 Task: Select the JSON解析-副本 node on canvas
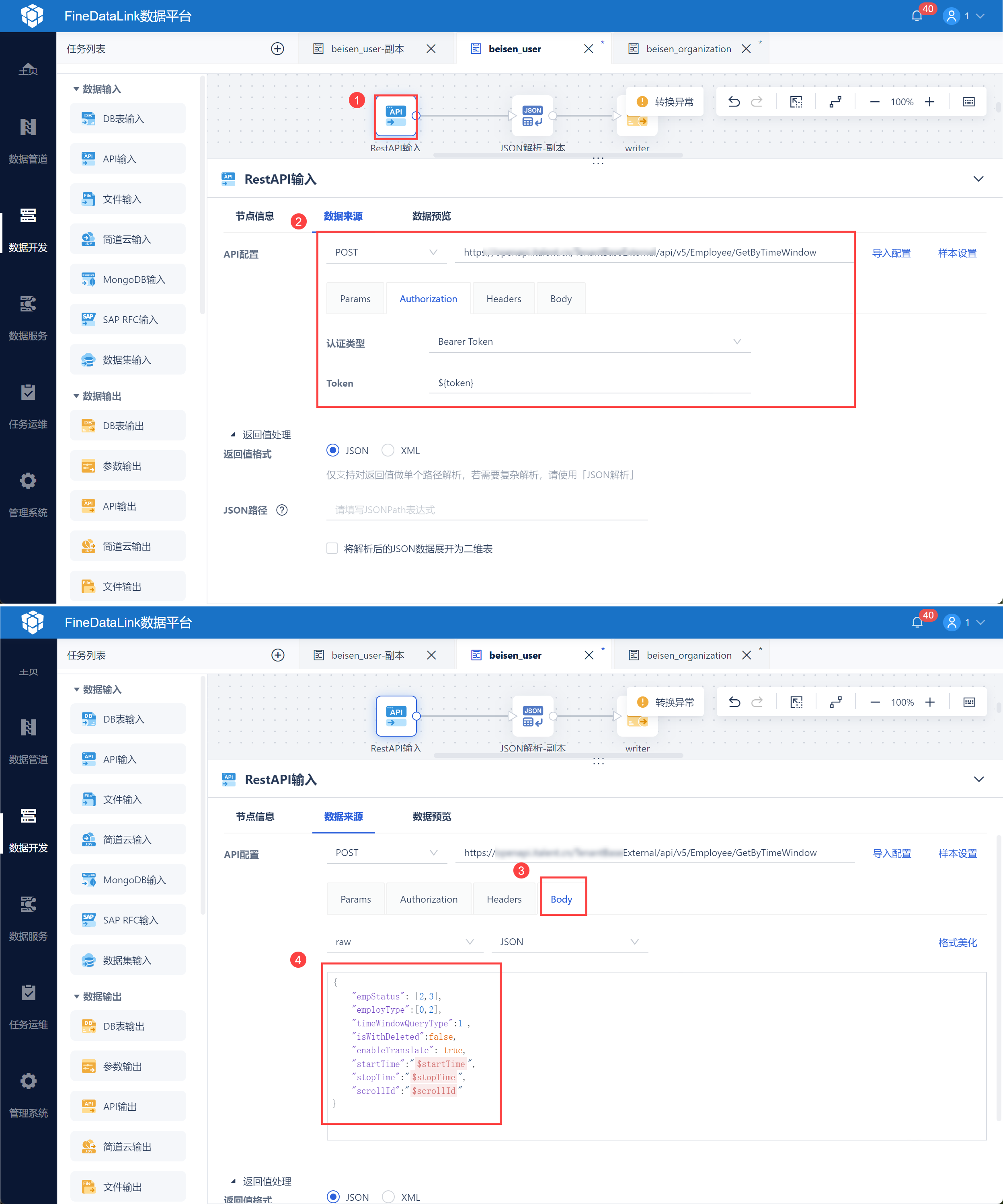(532, 116)
